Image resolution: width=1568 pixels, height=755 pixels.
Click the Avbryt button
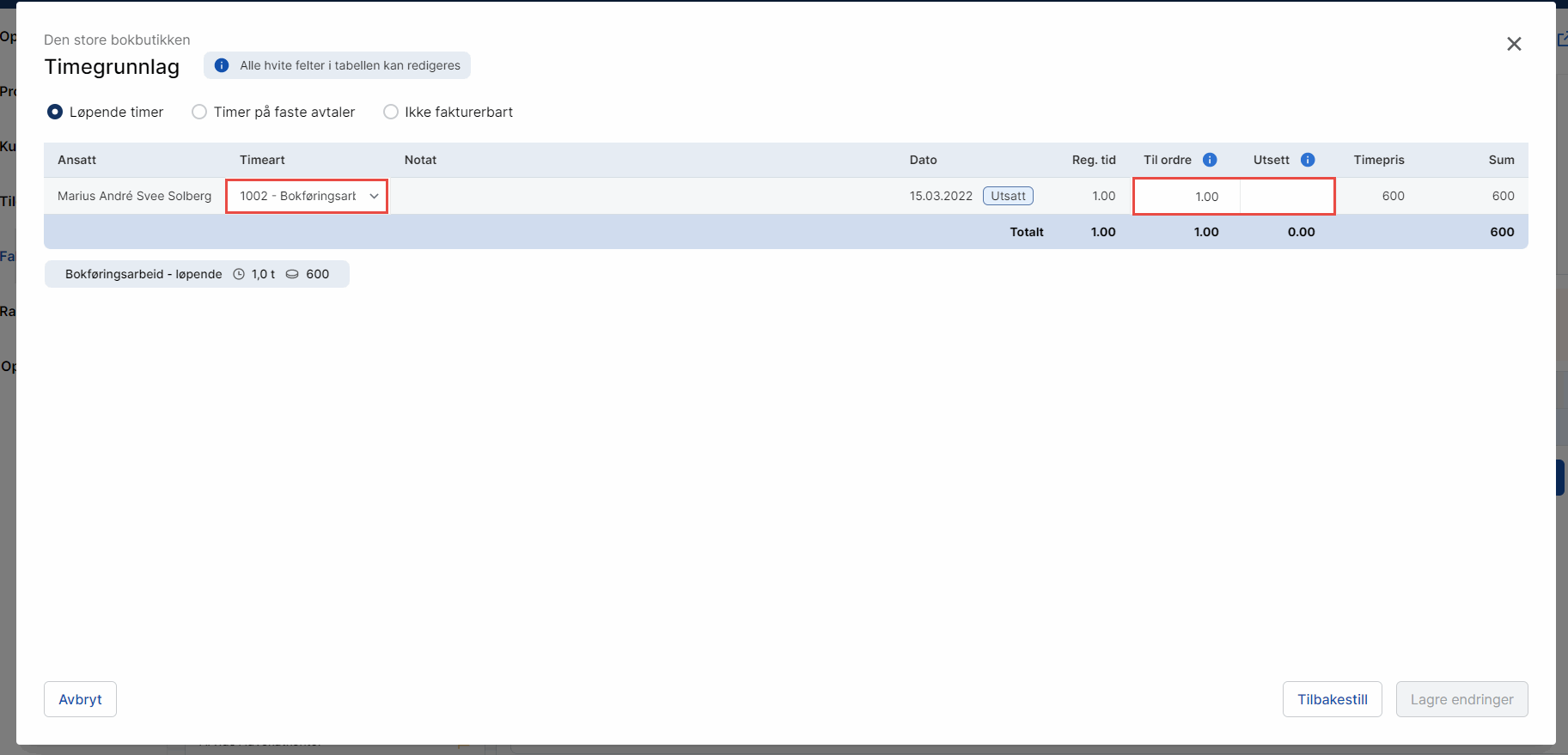[80, 699]
